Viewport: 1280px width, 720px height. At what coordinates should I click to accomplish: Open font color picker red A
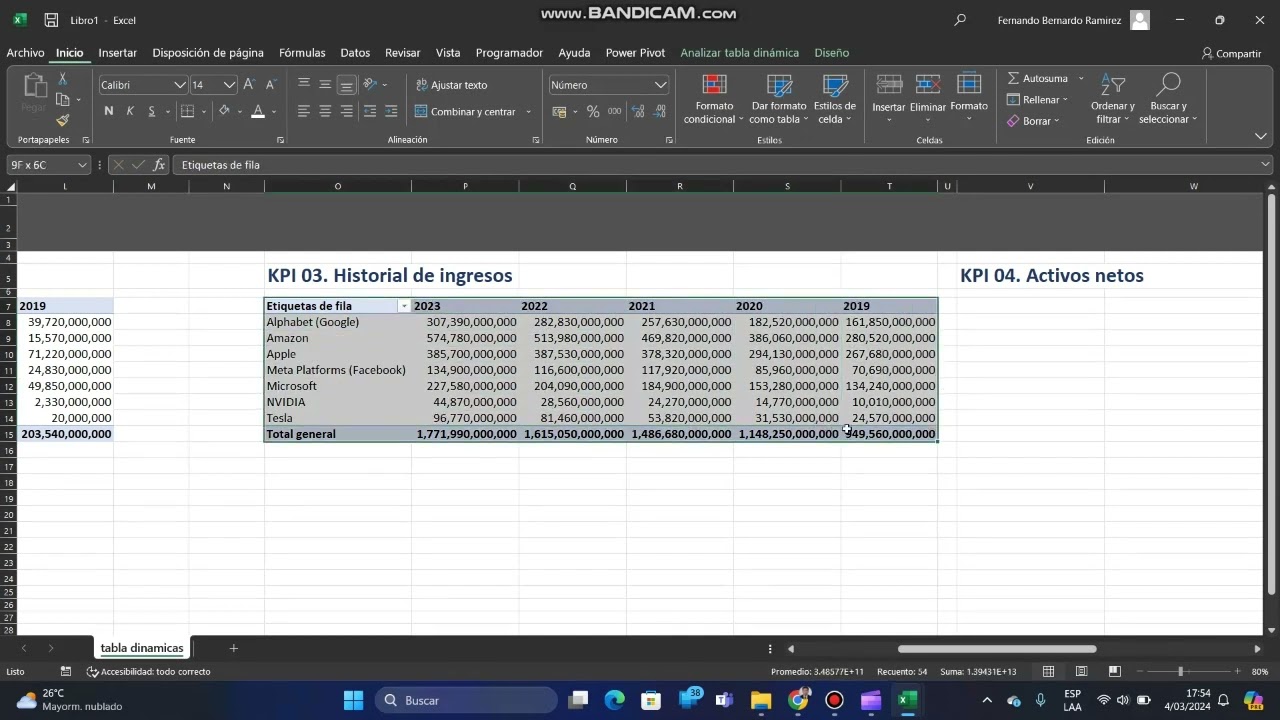258,111
